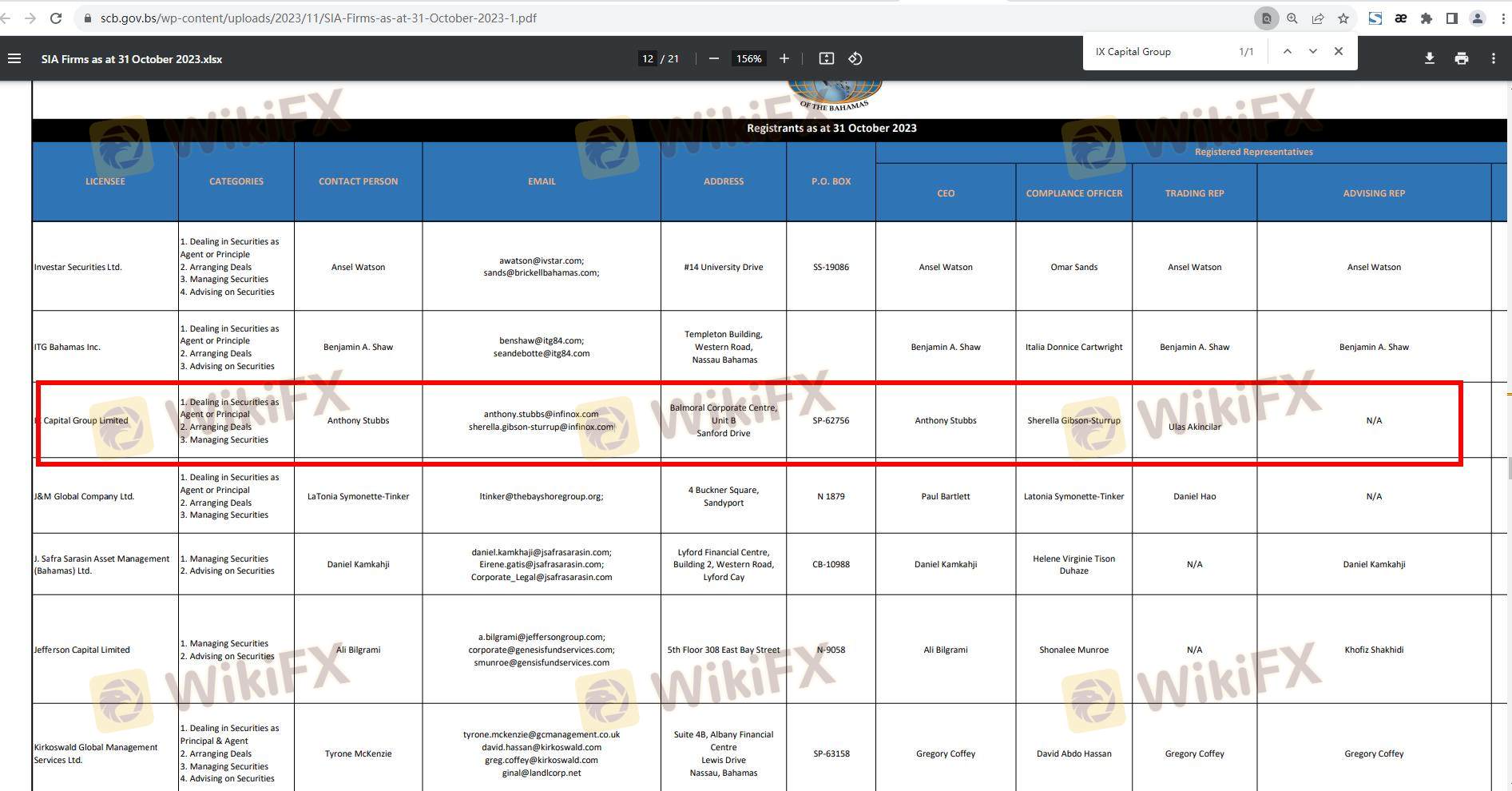The width and height of the screenshot is (1512, 791).
Task: Print the PDF document
Action: [1461, 58]
